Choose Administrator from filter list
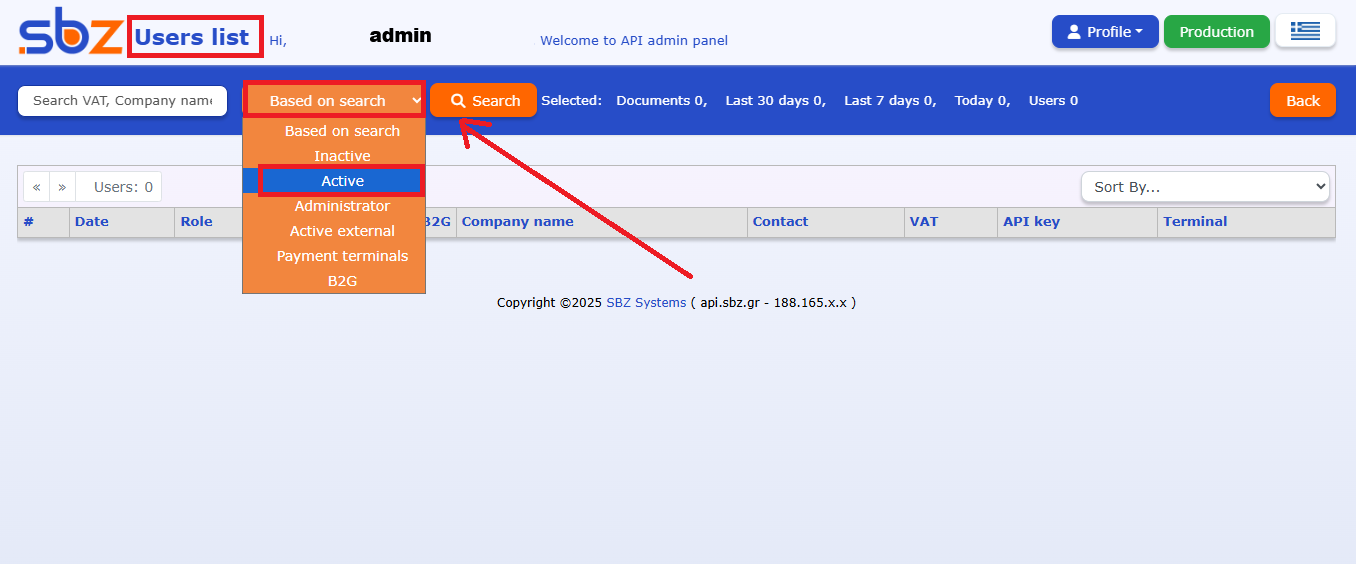1356x564 pixels. [342, 206]
